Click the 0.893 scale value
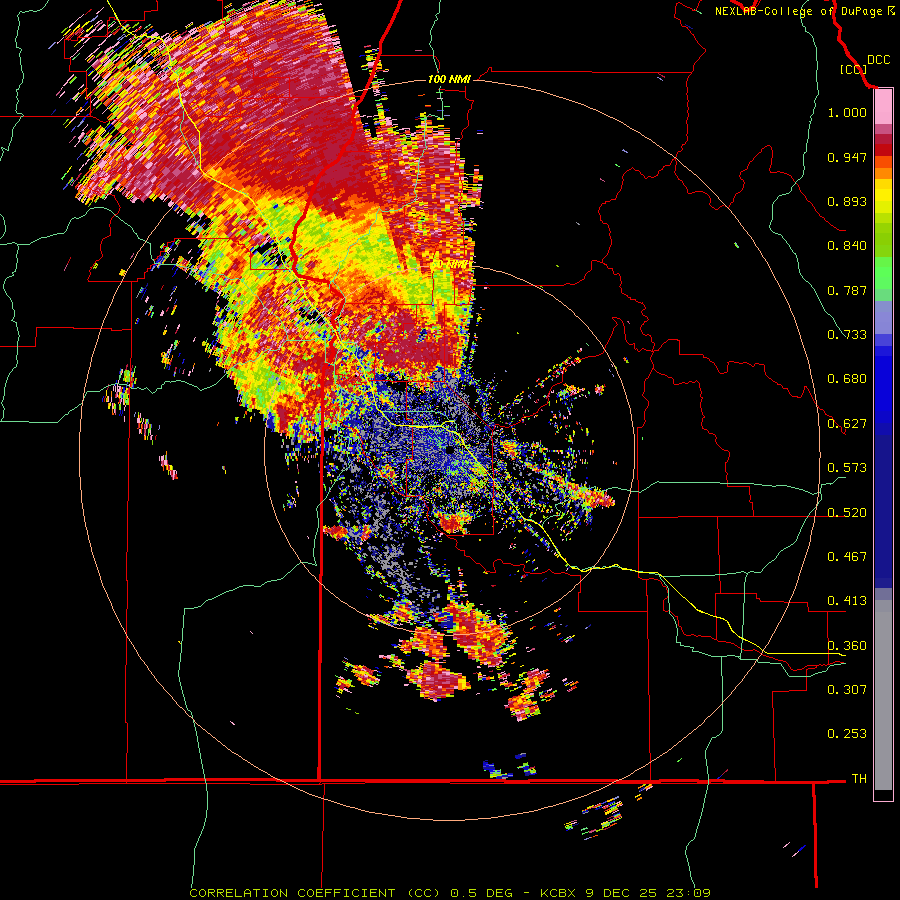Viewport: 900px width, 900px height. (847, 201)
